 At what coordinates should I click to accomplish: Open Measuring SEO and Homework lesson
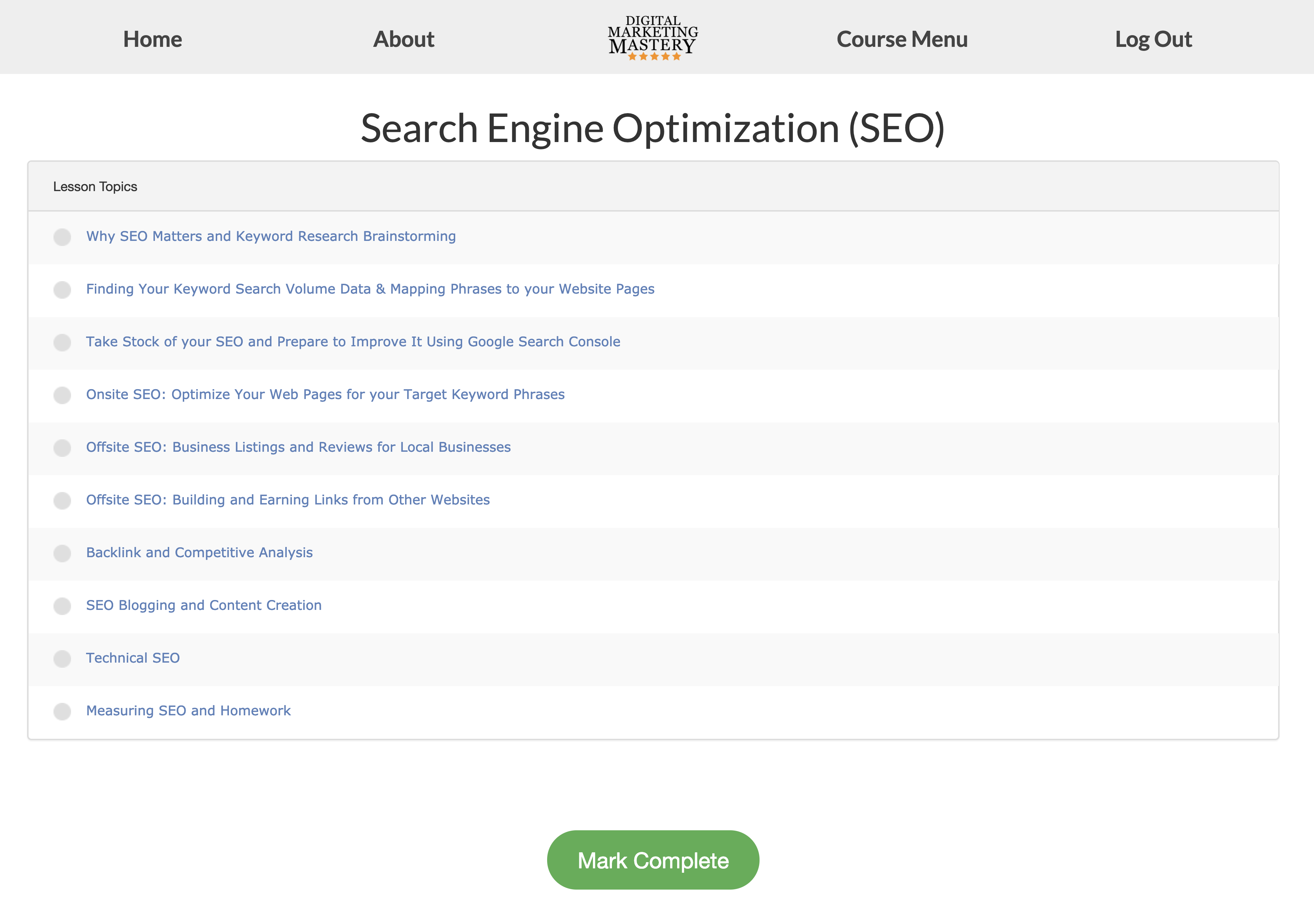point(188,711)
